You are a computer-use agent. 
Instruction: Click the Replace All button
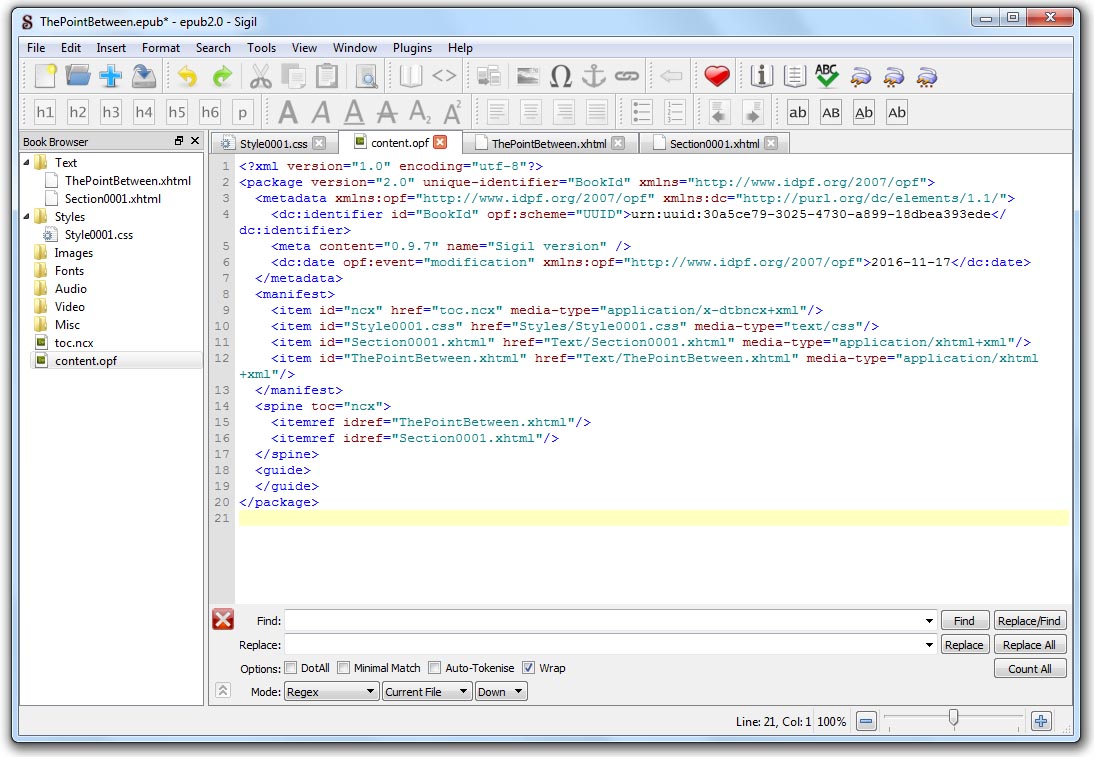coord(1029,645)
